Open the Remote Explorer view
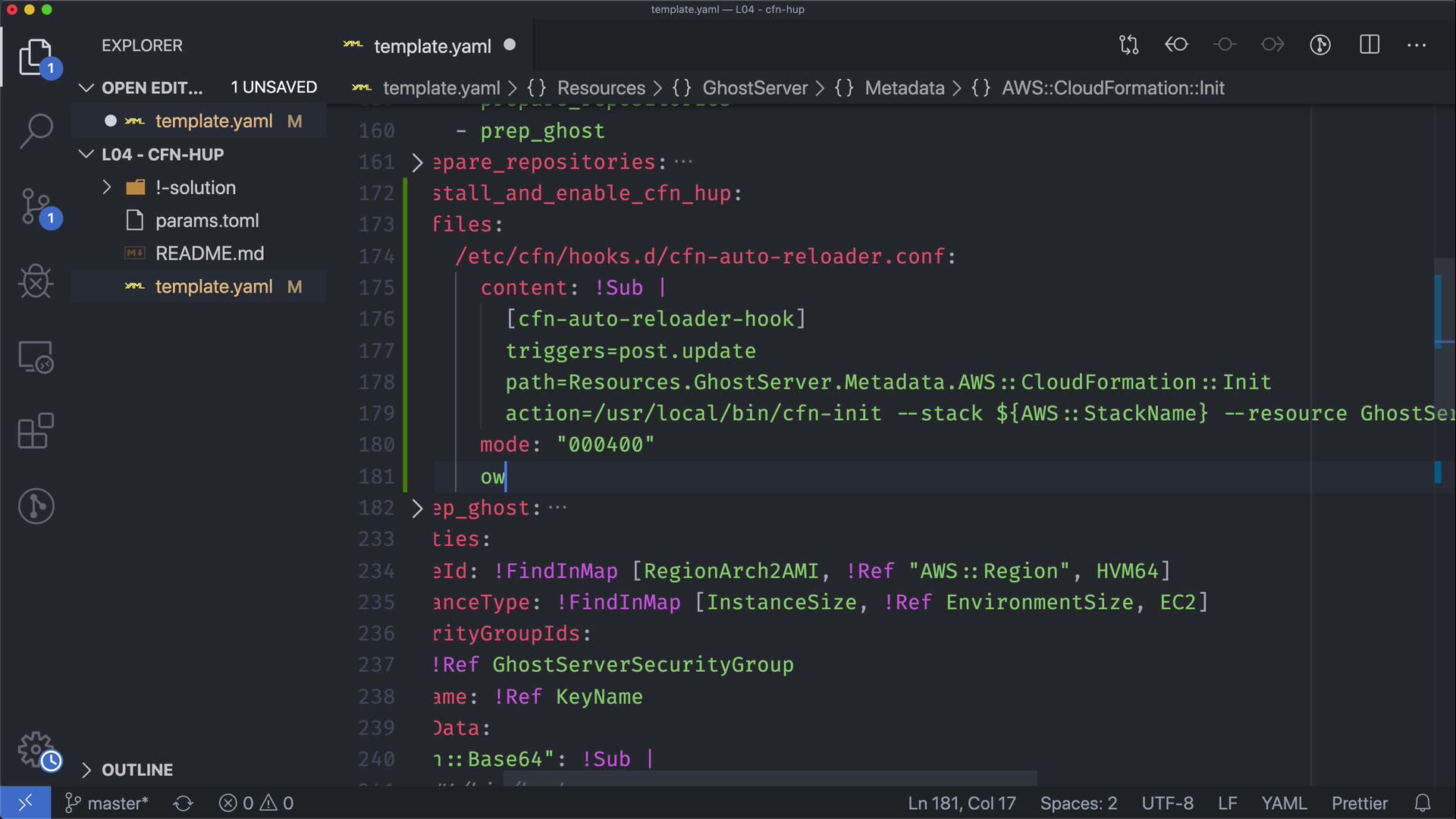This screenshot has width=1456, height=819. pyautogui.click(x=36, y=356)
